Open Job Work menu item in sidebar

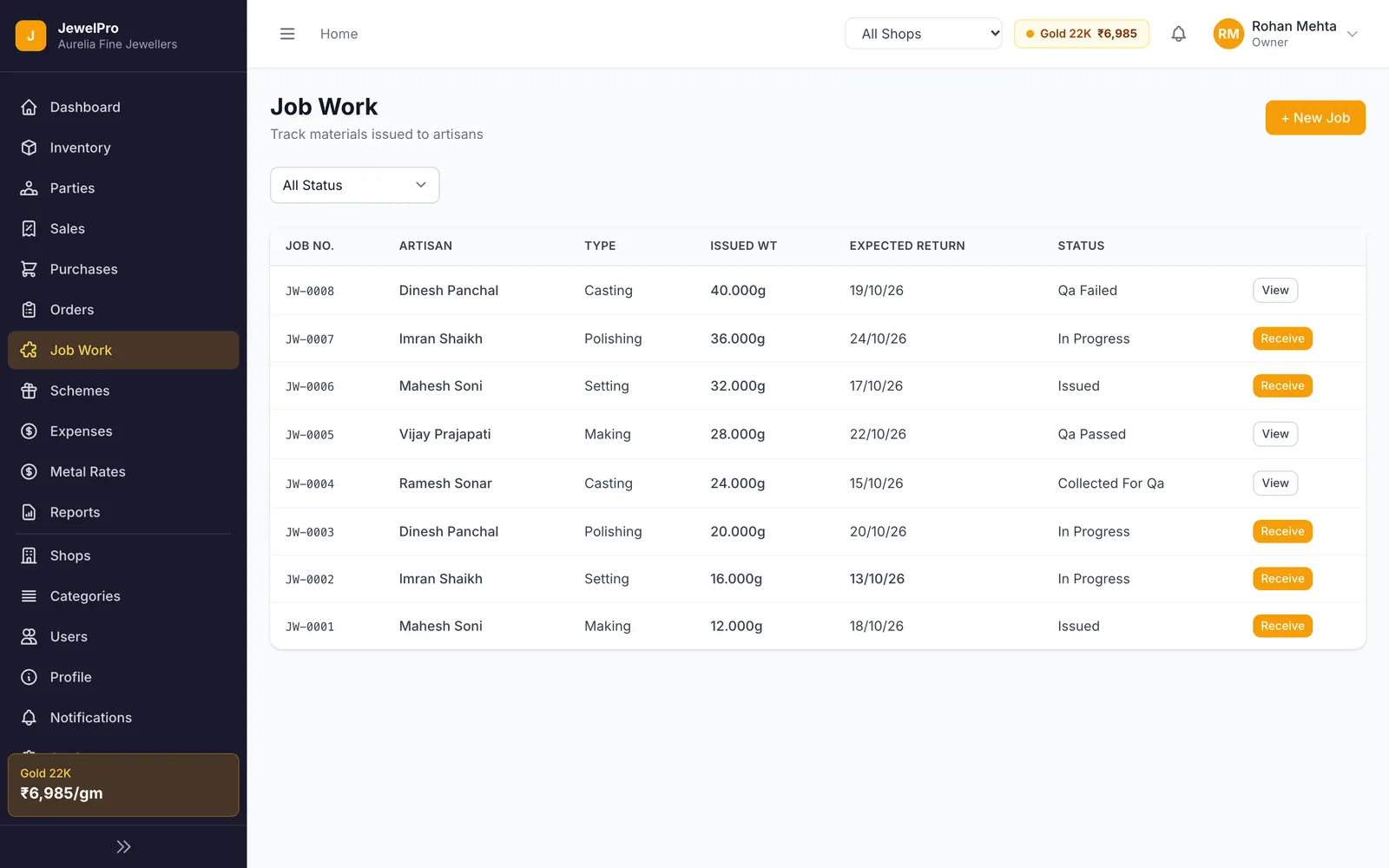[123, 350]
